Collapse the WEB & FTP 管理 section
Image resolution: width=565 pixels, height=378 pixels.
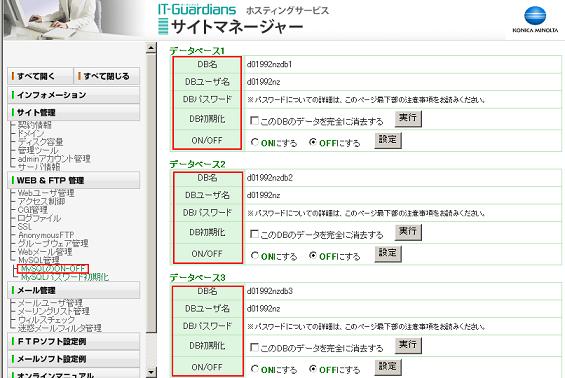[x=74, y=180]
